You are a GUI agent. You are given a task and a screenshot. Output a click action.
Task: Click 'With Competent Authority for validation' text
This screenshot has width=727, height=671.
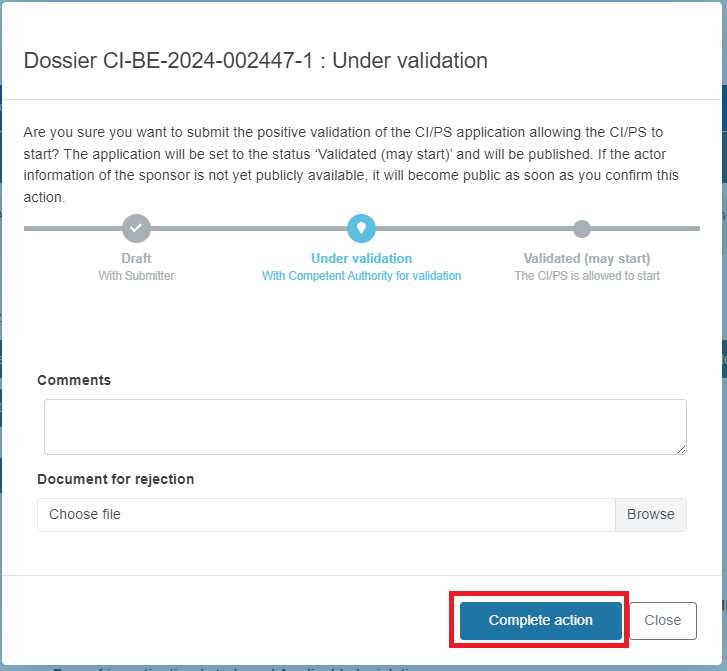[x=362, y=276]
